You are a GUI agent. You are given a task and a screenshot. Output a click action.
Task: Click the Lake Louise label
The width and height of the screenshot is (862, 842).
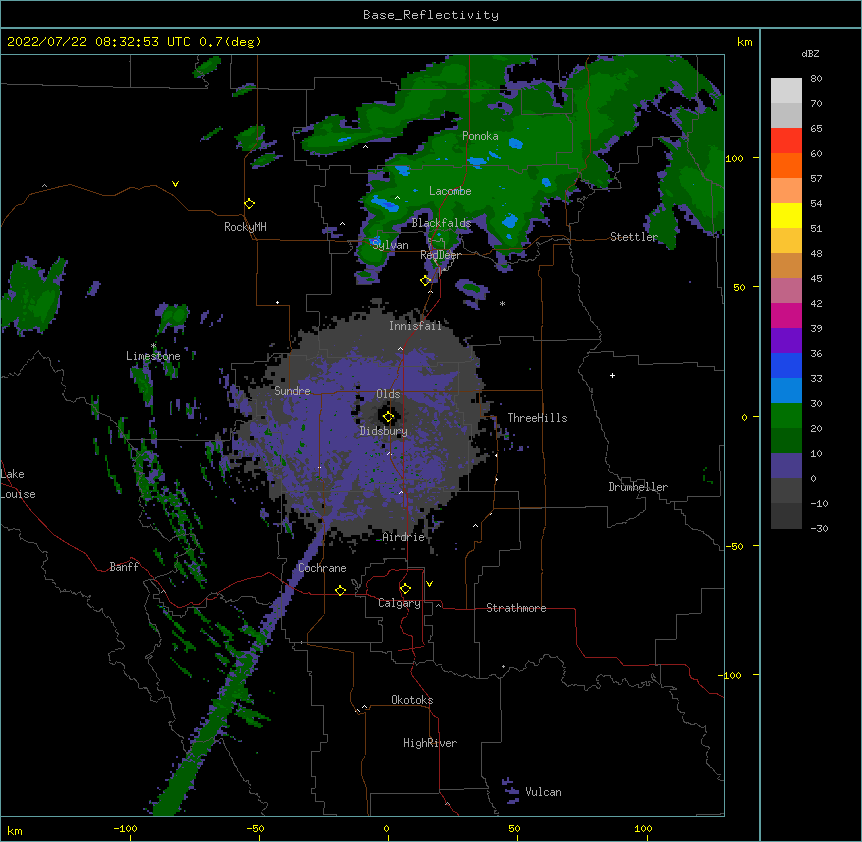(18, 484)
